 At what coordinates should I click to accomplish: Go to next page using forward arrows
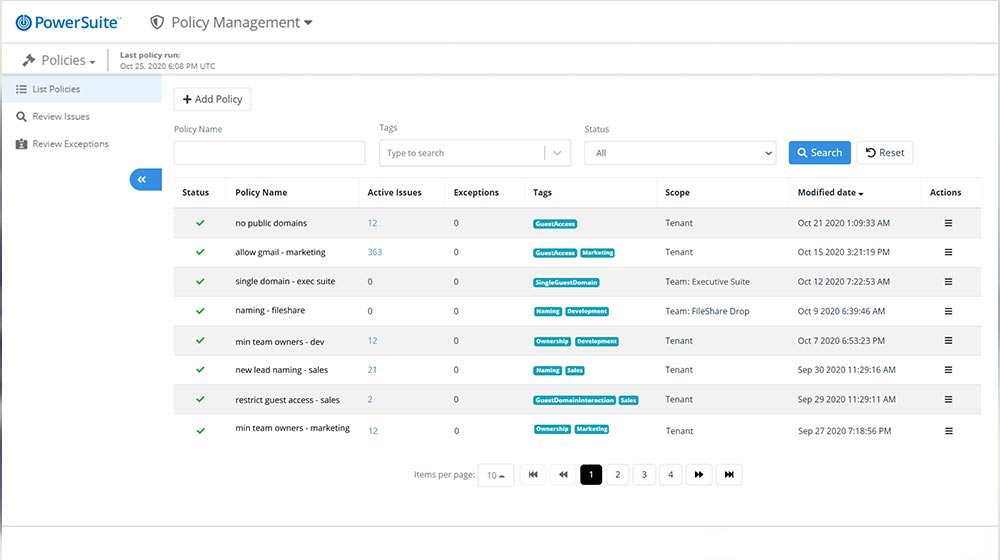[699, 475]
